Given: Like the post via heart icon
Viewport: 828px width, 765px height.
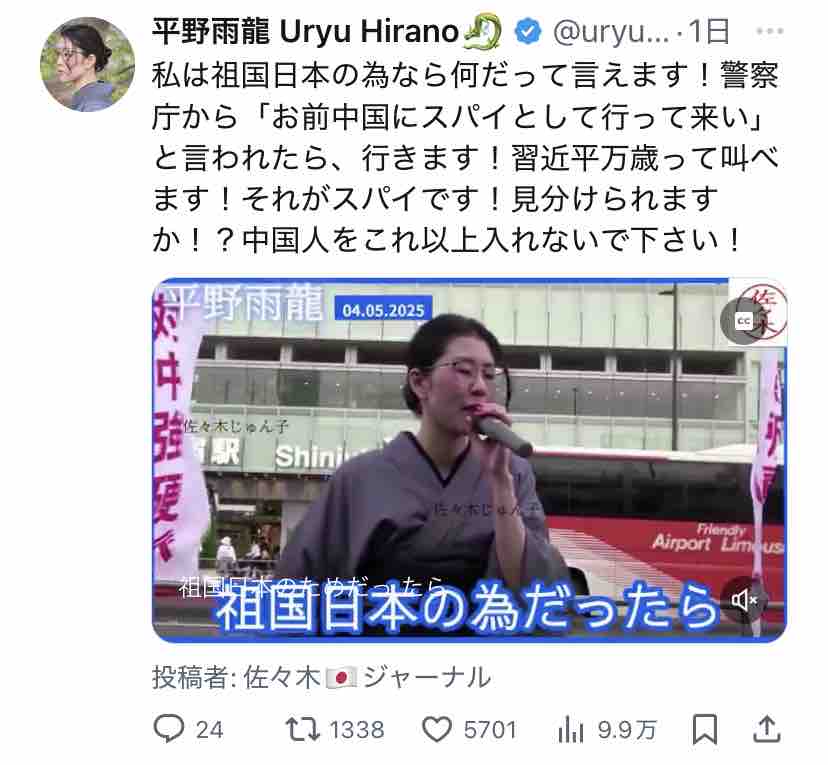Looking at the screenshot, I should (x=437, y=730).
